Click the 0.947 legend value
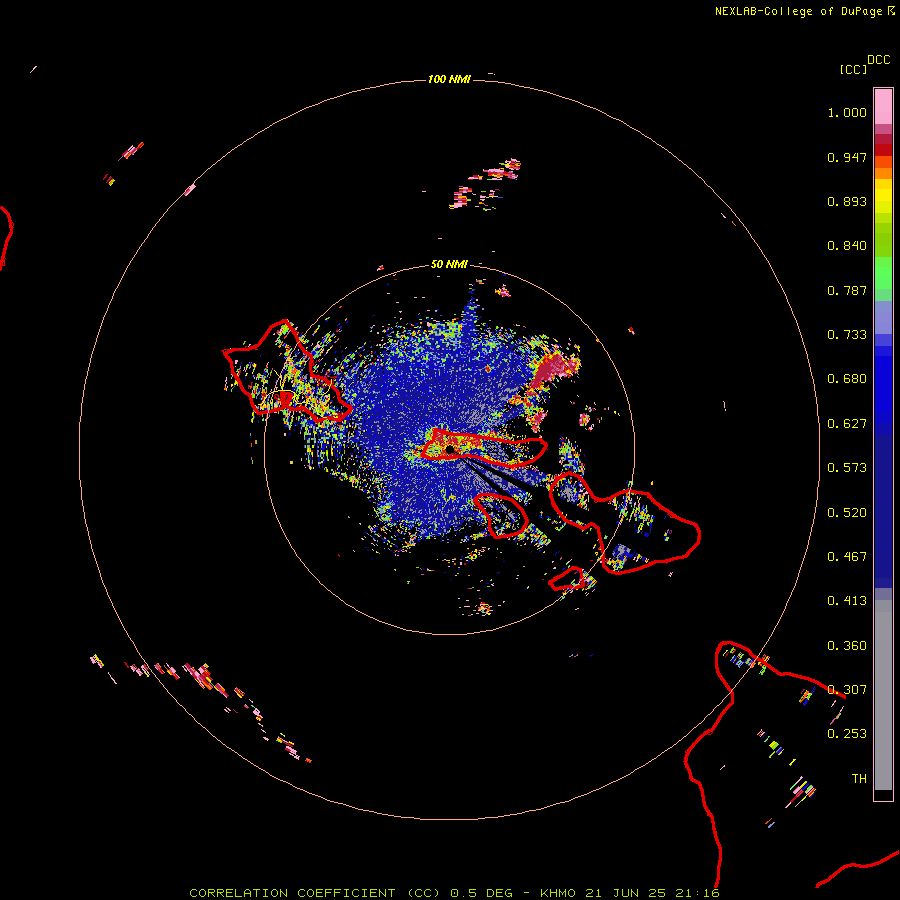Screen dimensions: 900x900 847,157
